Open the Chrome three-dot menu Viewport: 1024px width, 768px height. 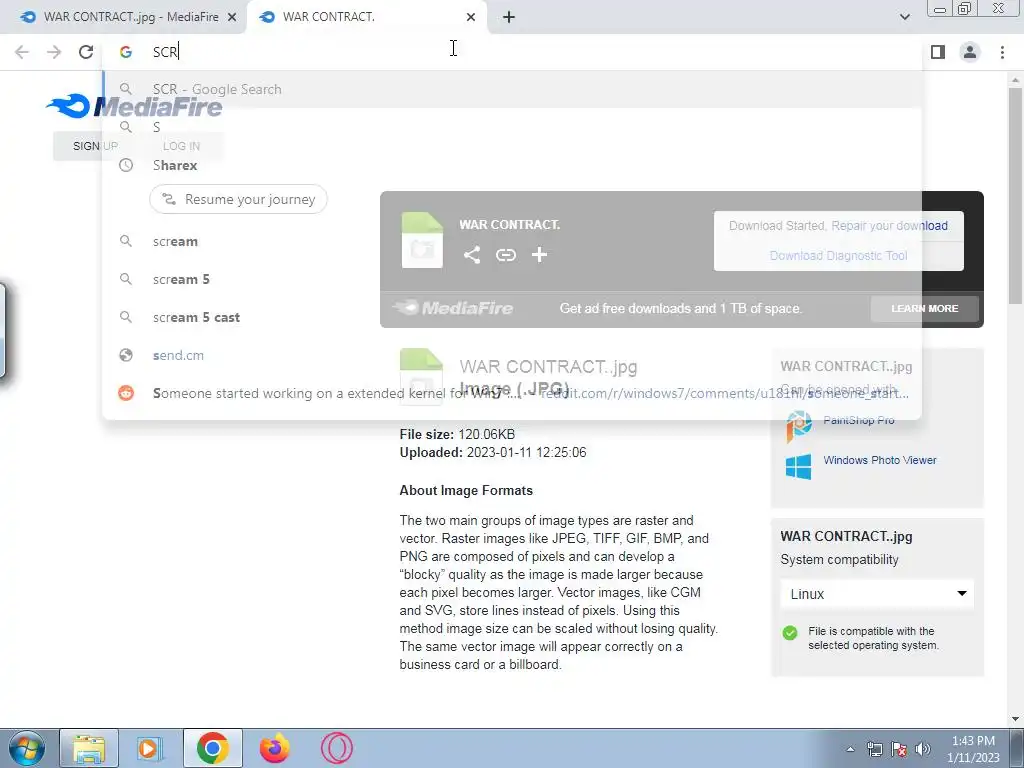(x=1002, y=52)
